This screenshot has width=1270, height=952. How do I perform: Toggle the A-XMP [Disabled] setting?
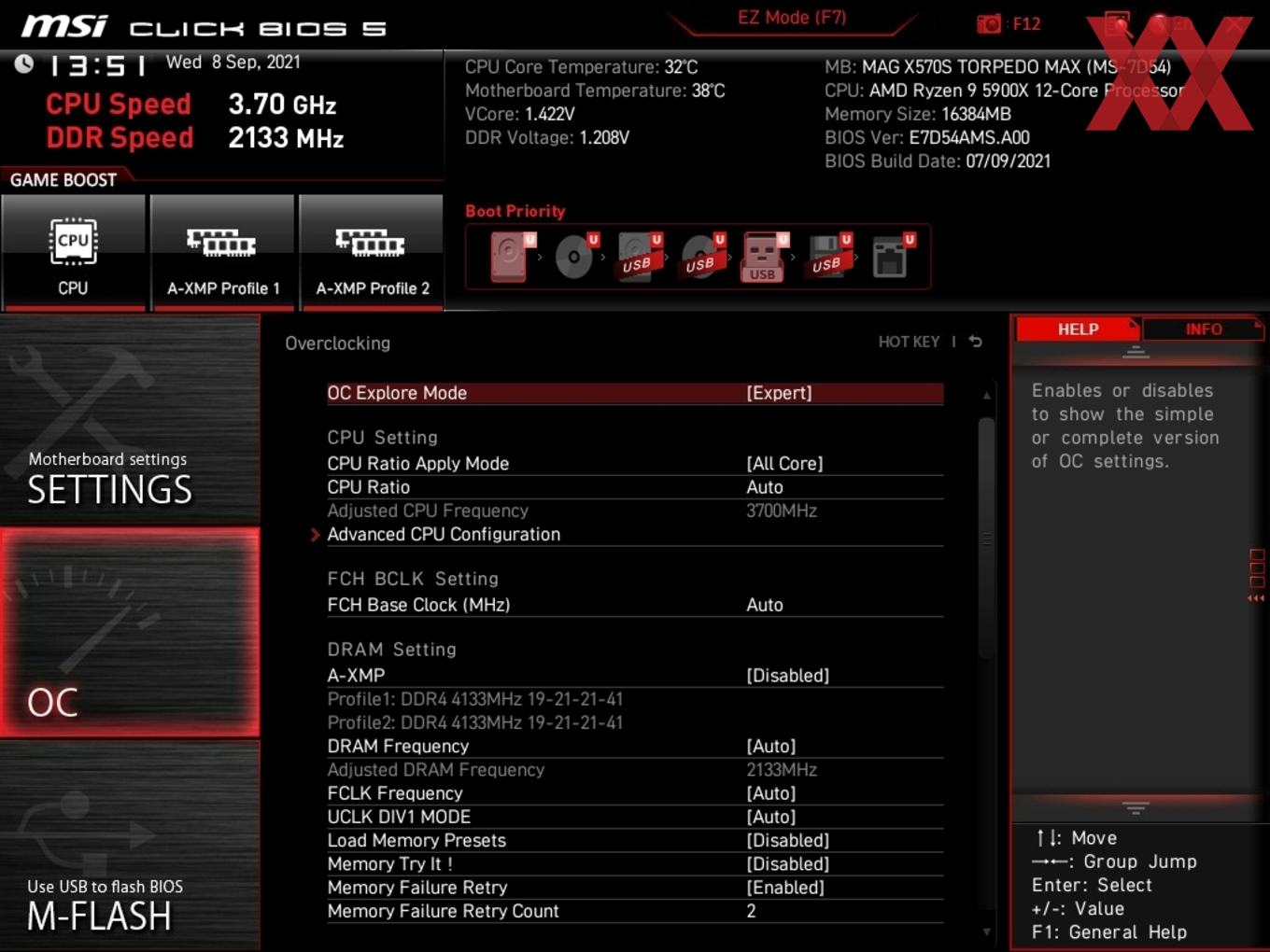coord(787,675)
